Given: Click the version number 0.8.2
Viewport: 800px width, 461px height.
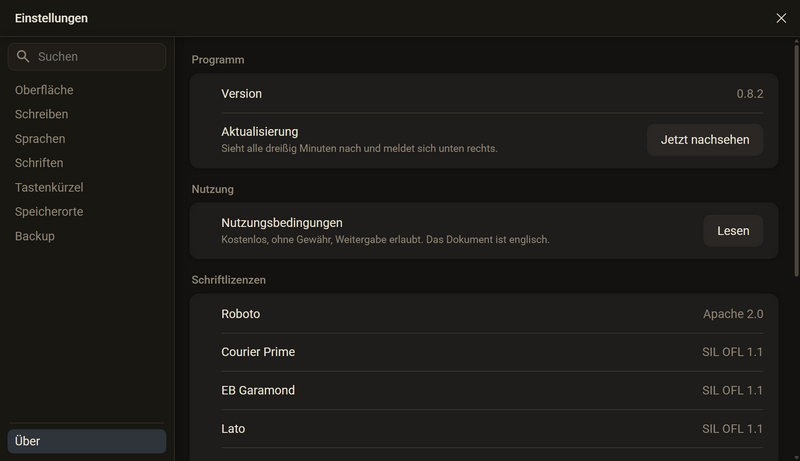Looking at the screenshot, I should click(x=749, y=94).
